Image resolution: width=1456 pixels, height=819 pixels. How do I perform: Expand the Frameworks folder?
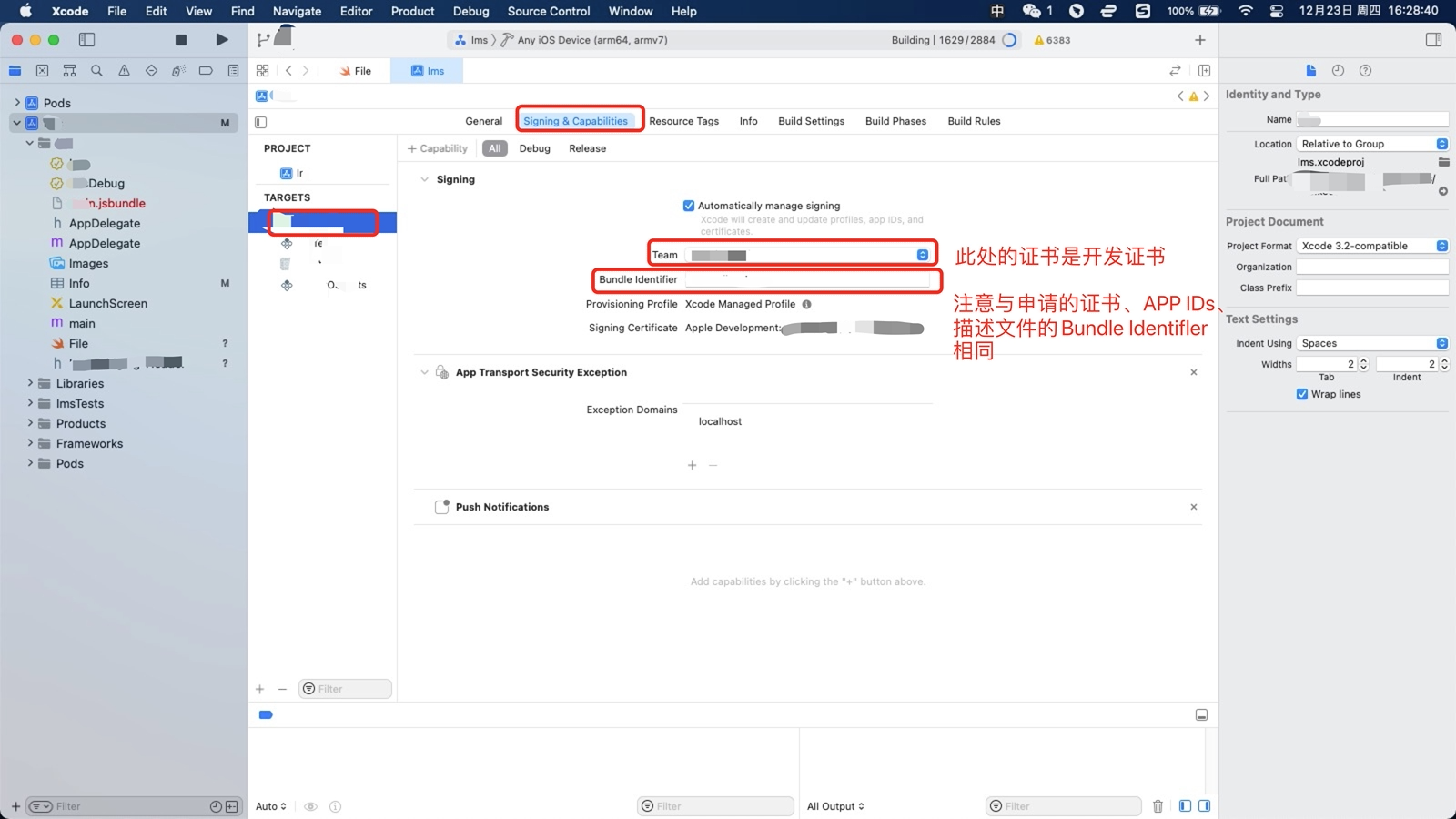(x=30, y=443)
